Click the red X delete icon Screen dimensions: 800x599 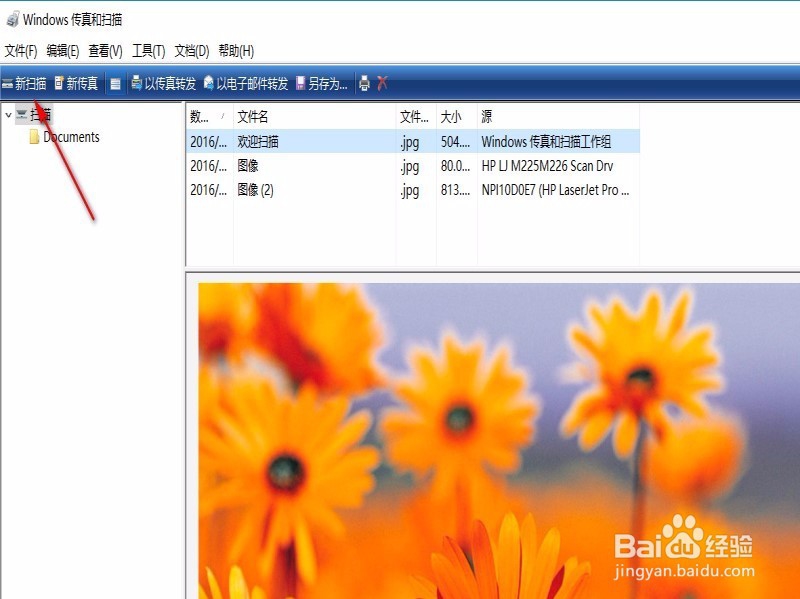382,83
